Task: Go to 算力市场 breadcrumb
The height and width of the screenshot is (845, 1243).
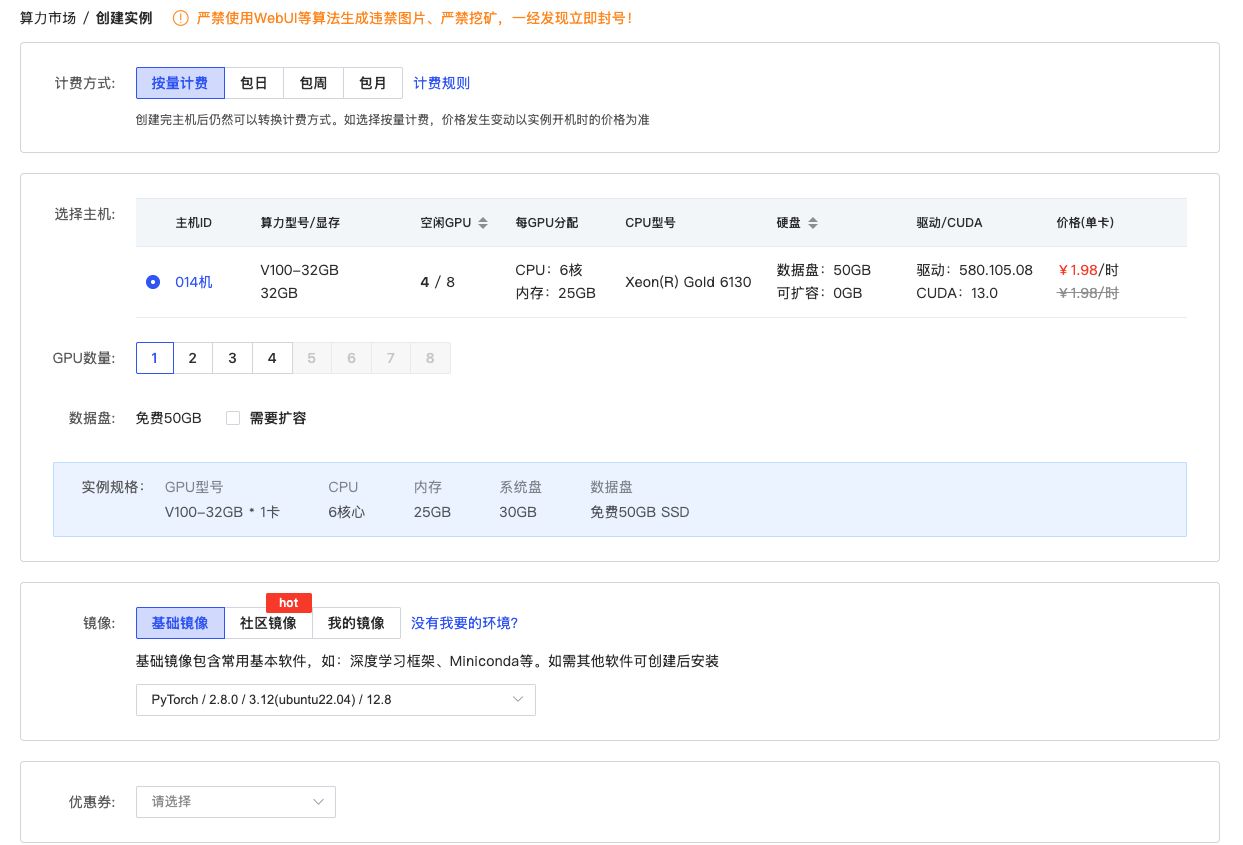Action: (48, 18)
